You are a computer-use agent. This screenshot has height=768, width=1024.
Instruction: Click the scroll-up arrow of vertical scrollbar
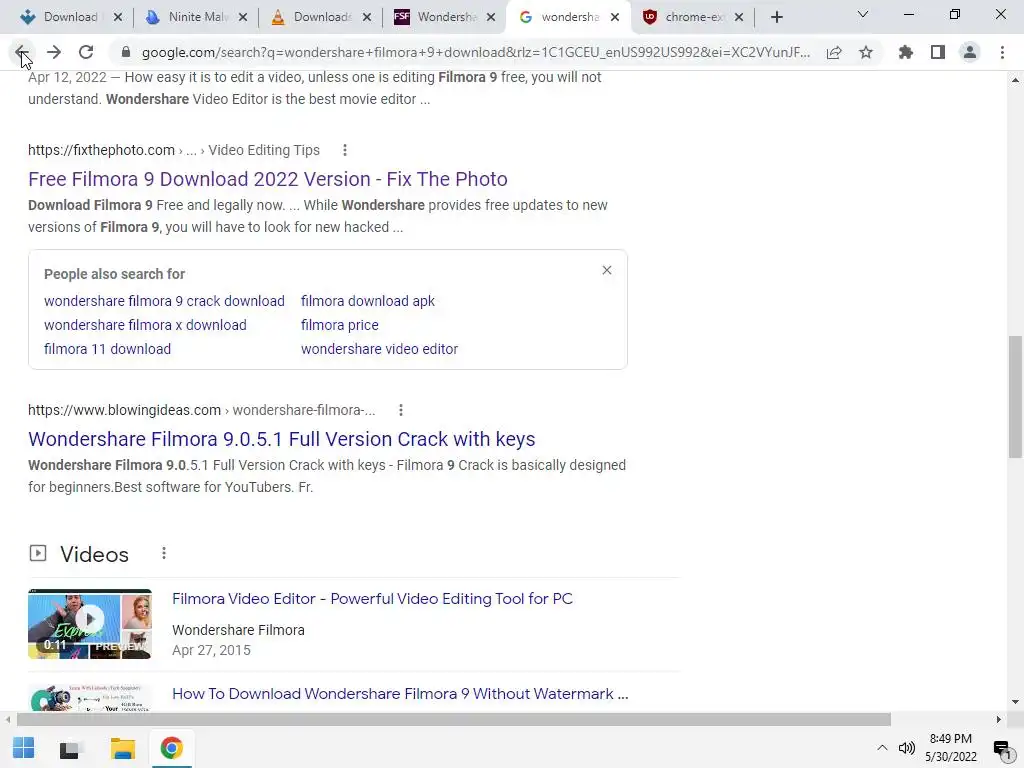(1015, 80)
